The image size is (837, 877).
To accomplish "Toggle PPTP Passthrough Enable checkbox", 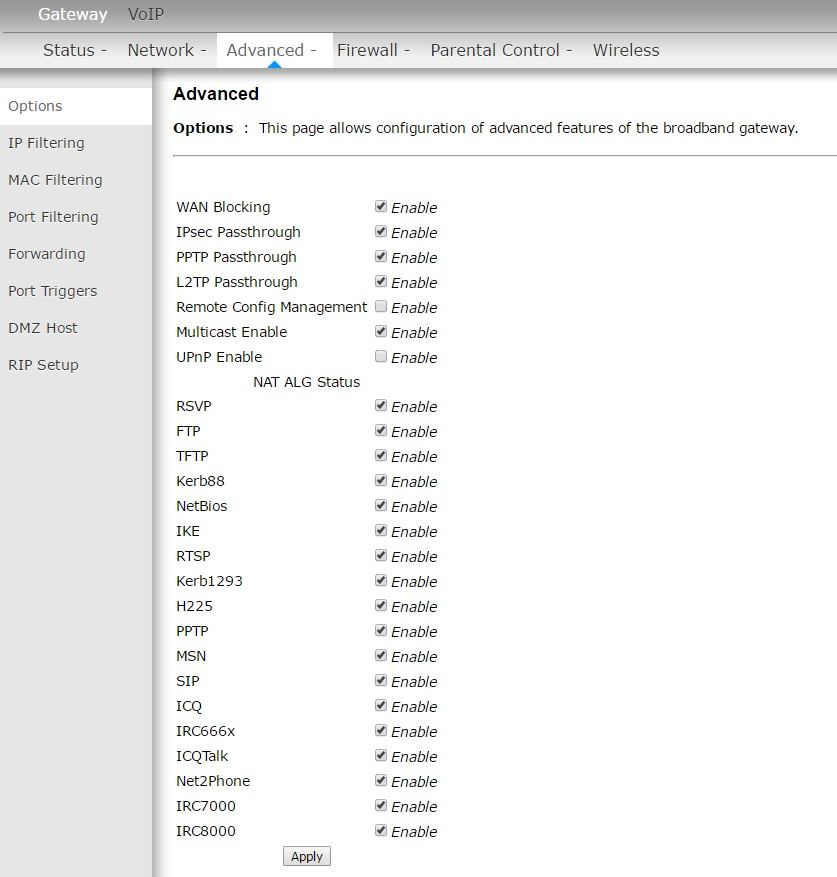I will tap(381, 257).
